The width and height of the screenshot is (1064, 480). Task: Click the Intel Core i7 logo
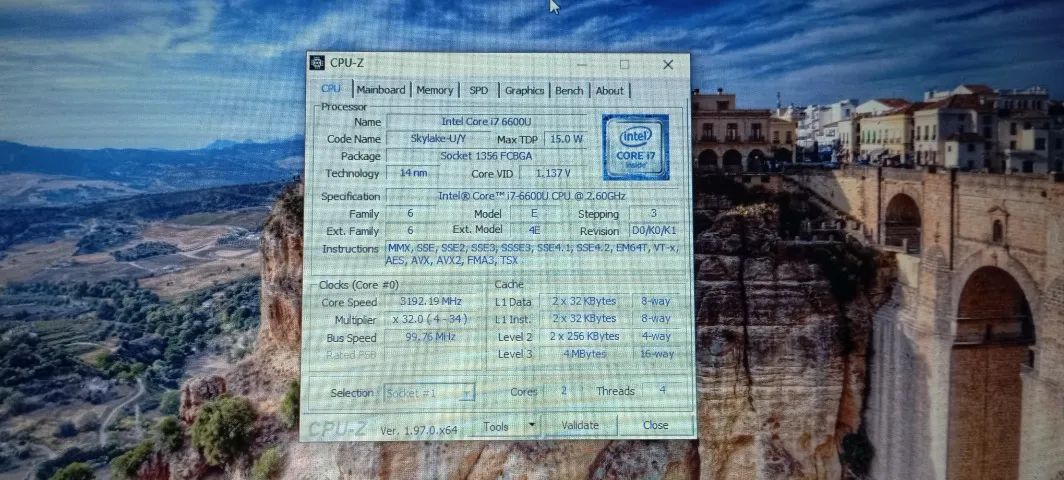pyautogui.click(x=635, y=147)
